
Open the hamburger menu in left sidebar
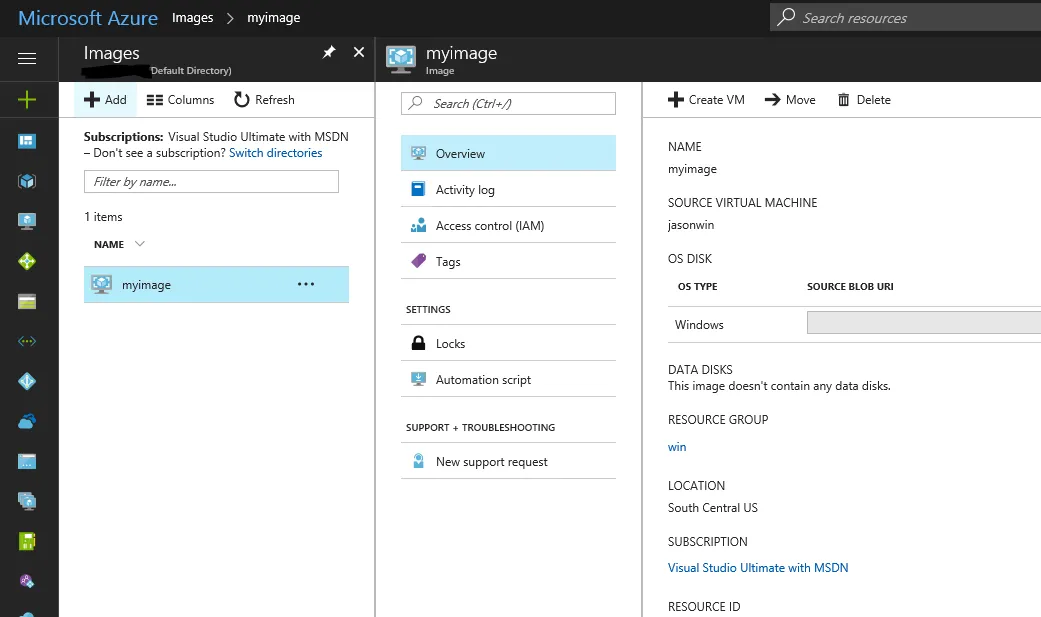coord(27,59)
